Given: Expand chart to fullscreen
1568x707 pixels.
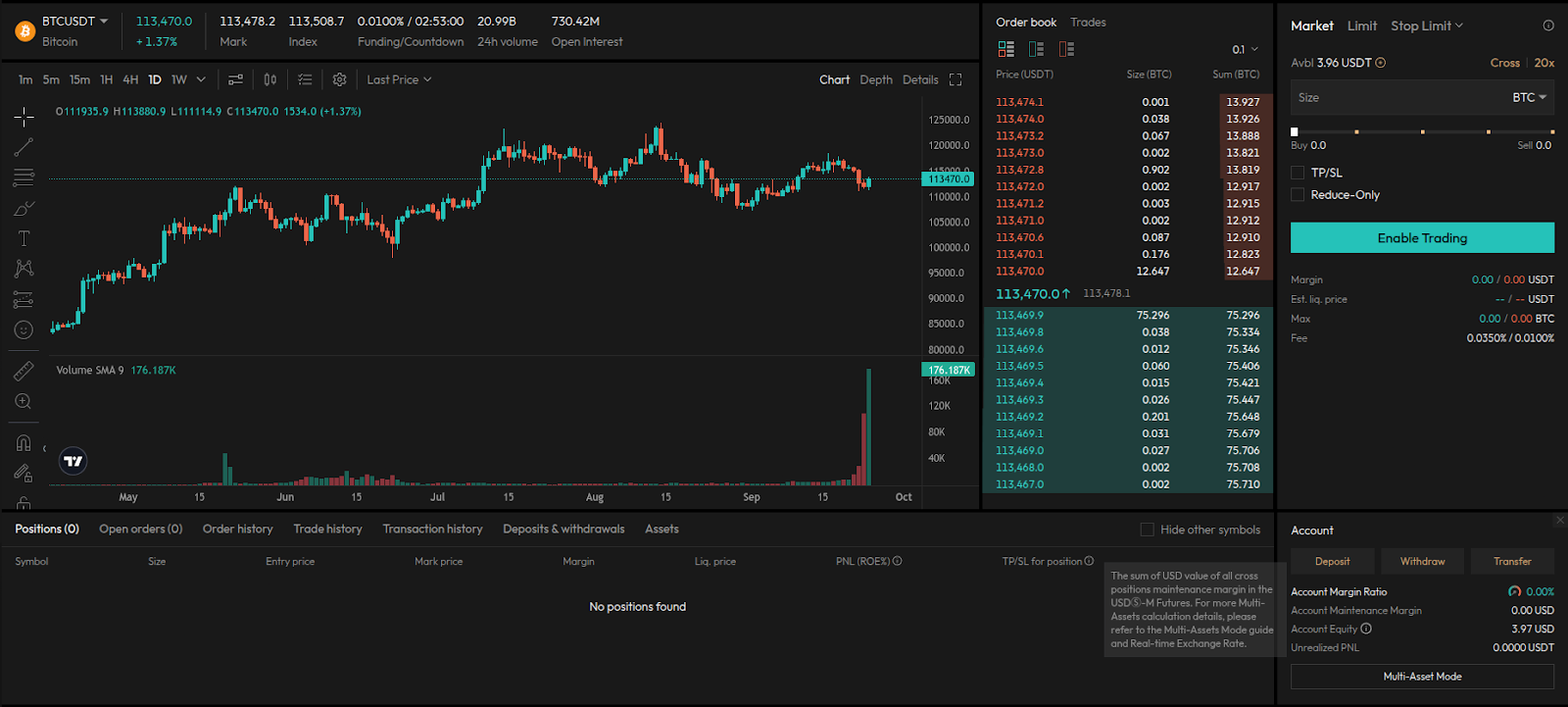Looking at the screenshot, I should coord(955,79).
